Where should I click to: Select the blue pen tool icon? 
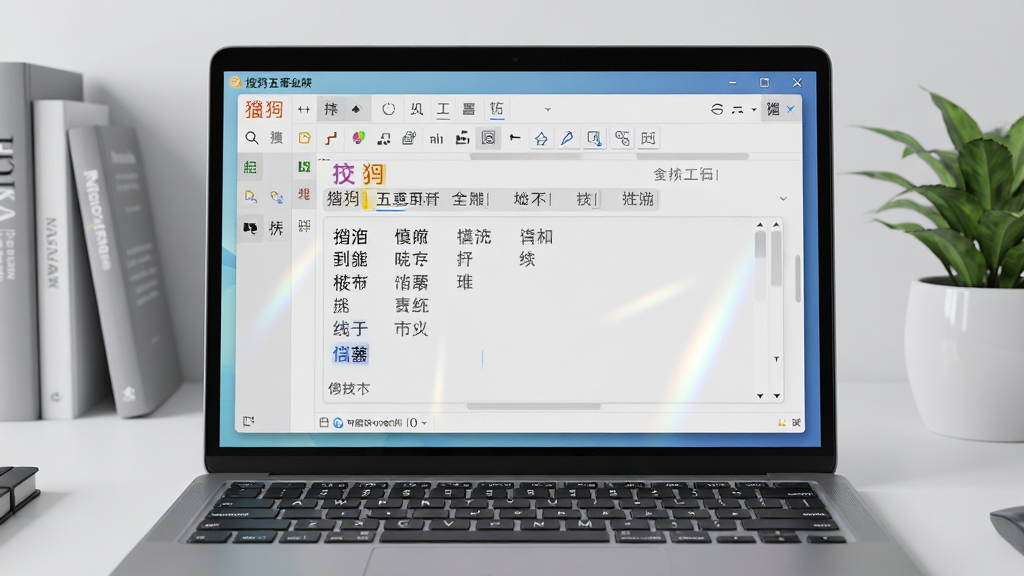click(567, 138)
